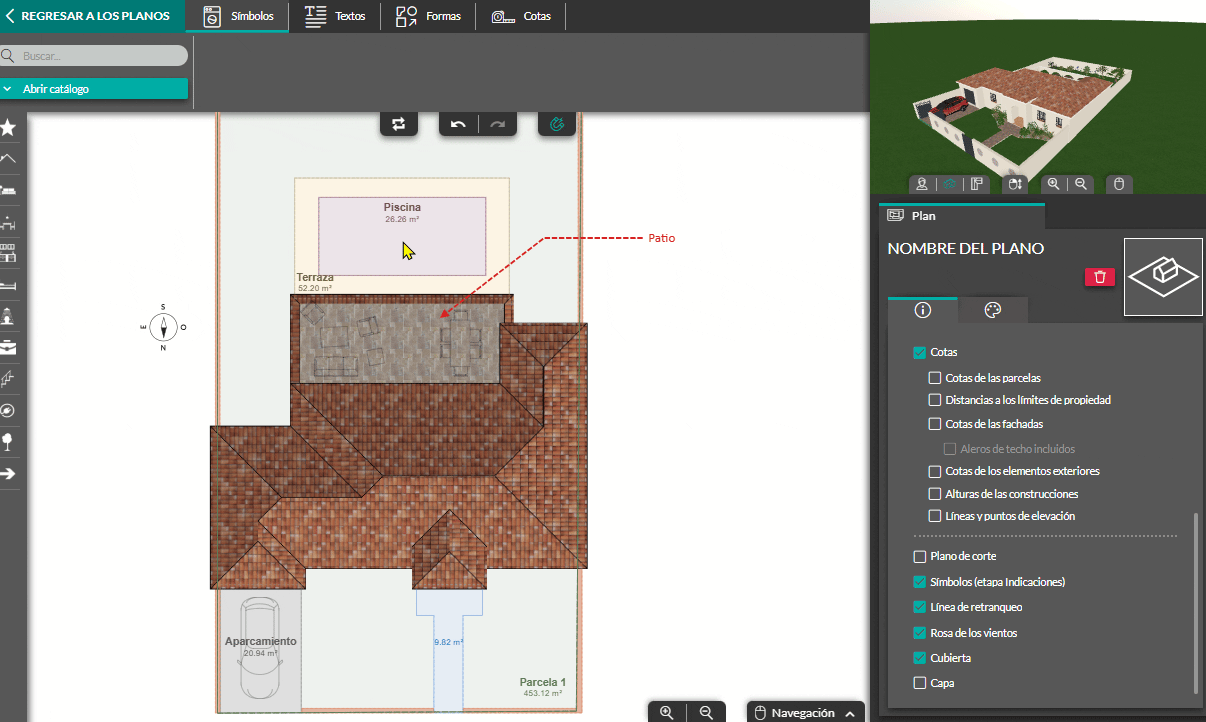Viewport: 1206px width, 722px height.
Task: Enable the Plano de corte option
Action: click(x=920, y=556)
